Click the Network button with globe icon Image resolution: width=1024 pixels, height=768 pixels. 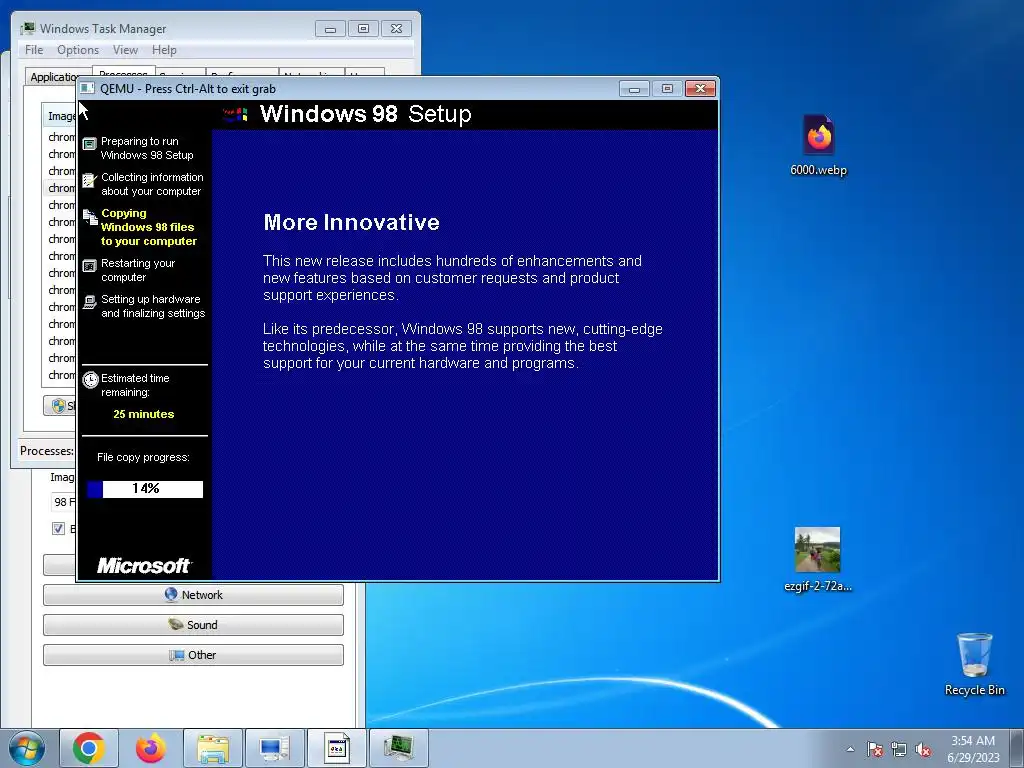coord(193,595)
